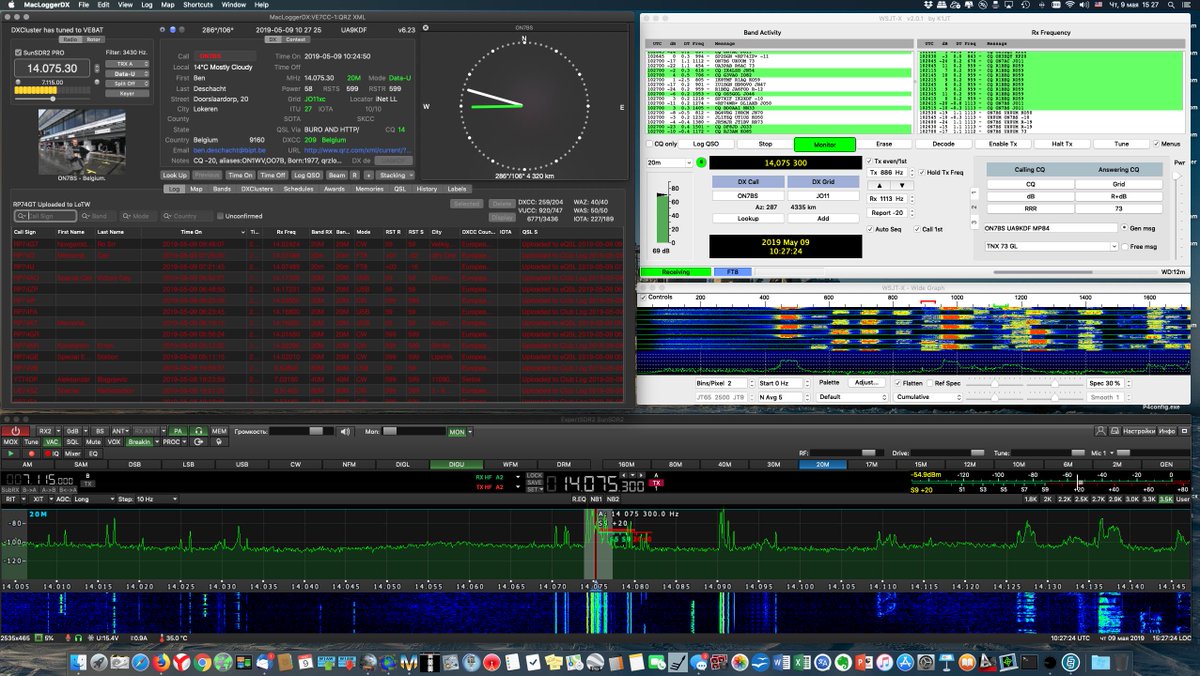
Task: Open the Shortcuts menu in menu bar
Action: click(198, 5)
